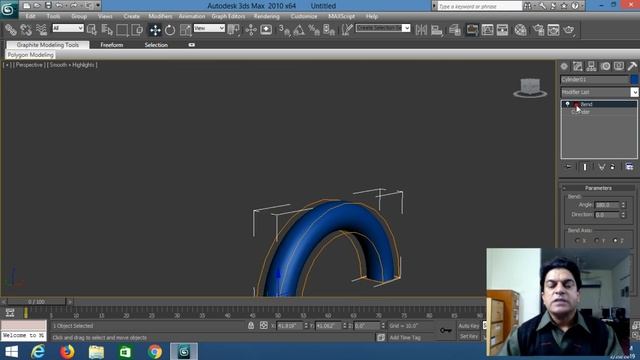Click the Mirror tool
Screen dimensions: 640x360
(421, 30)
